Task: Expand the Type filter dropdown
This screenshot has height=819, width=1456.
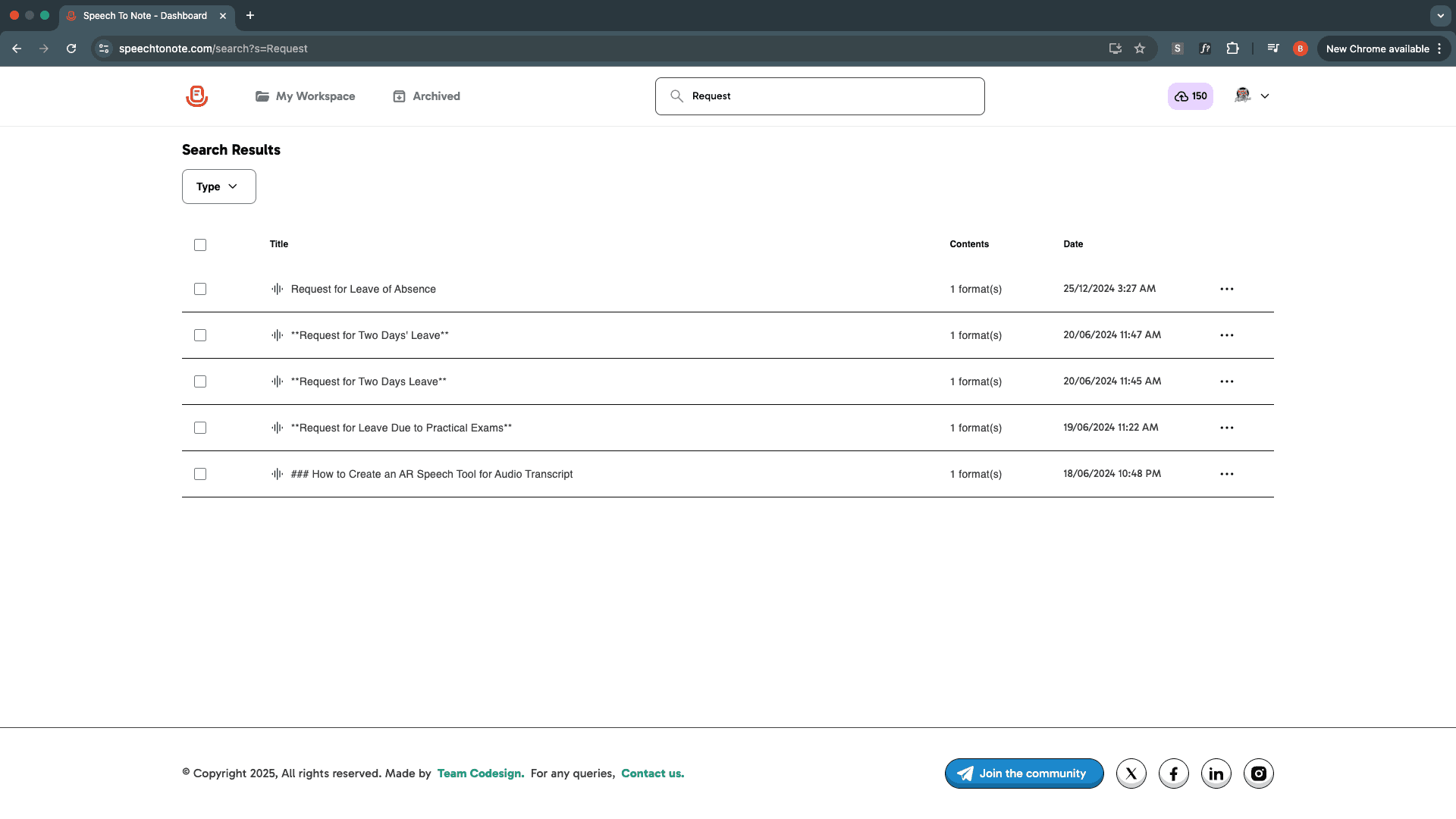Action: click(218, 187)
